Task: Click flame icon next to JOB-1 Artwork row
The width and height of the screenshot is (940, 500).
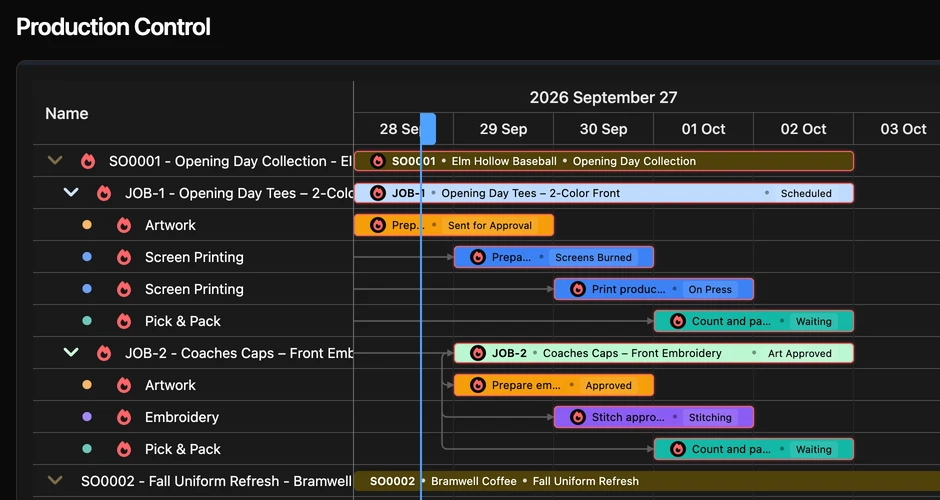Action: click(124, 225)
